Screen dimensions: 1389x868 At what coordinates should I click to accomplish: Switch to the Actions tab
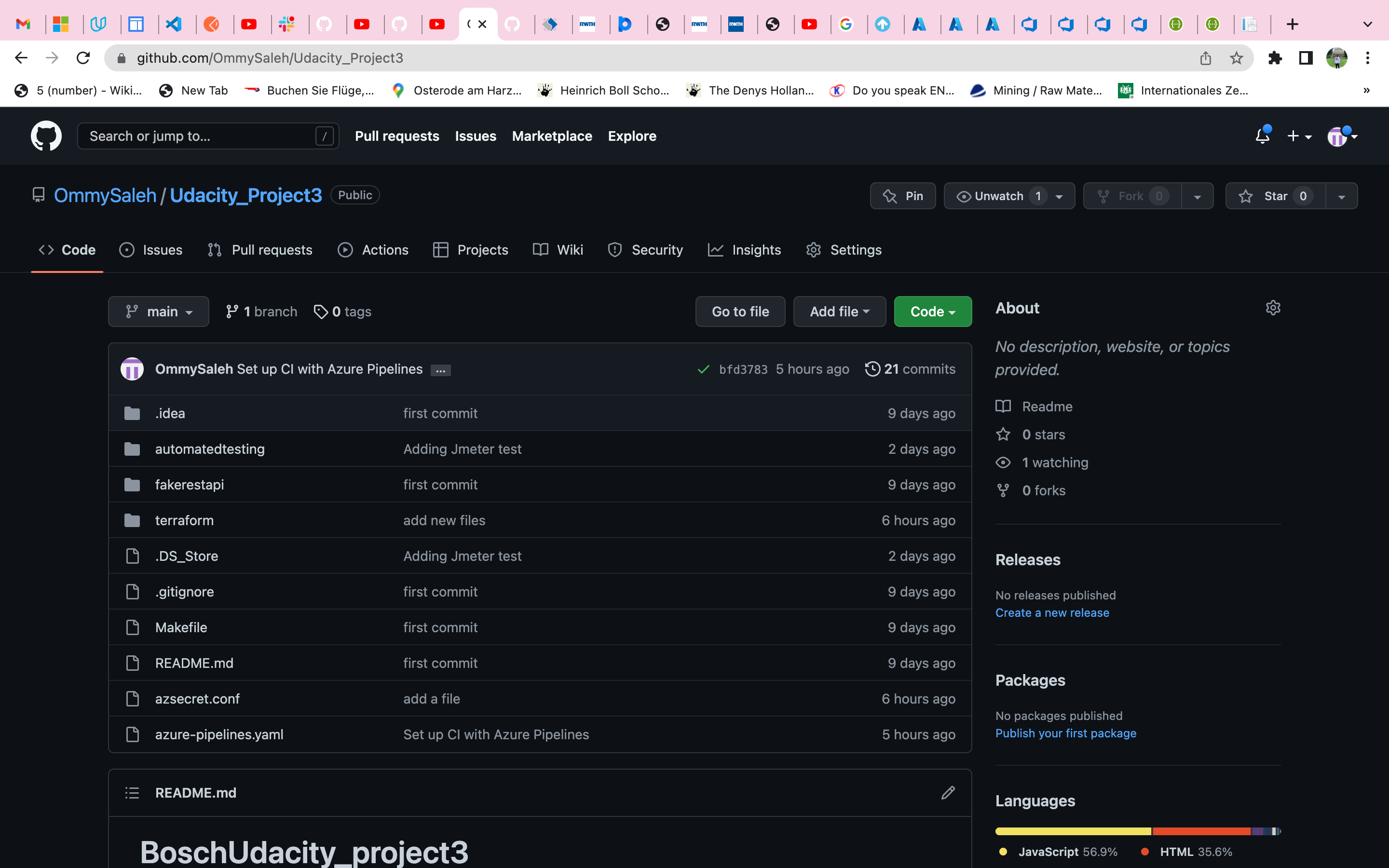pos(373,250)
